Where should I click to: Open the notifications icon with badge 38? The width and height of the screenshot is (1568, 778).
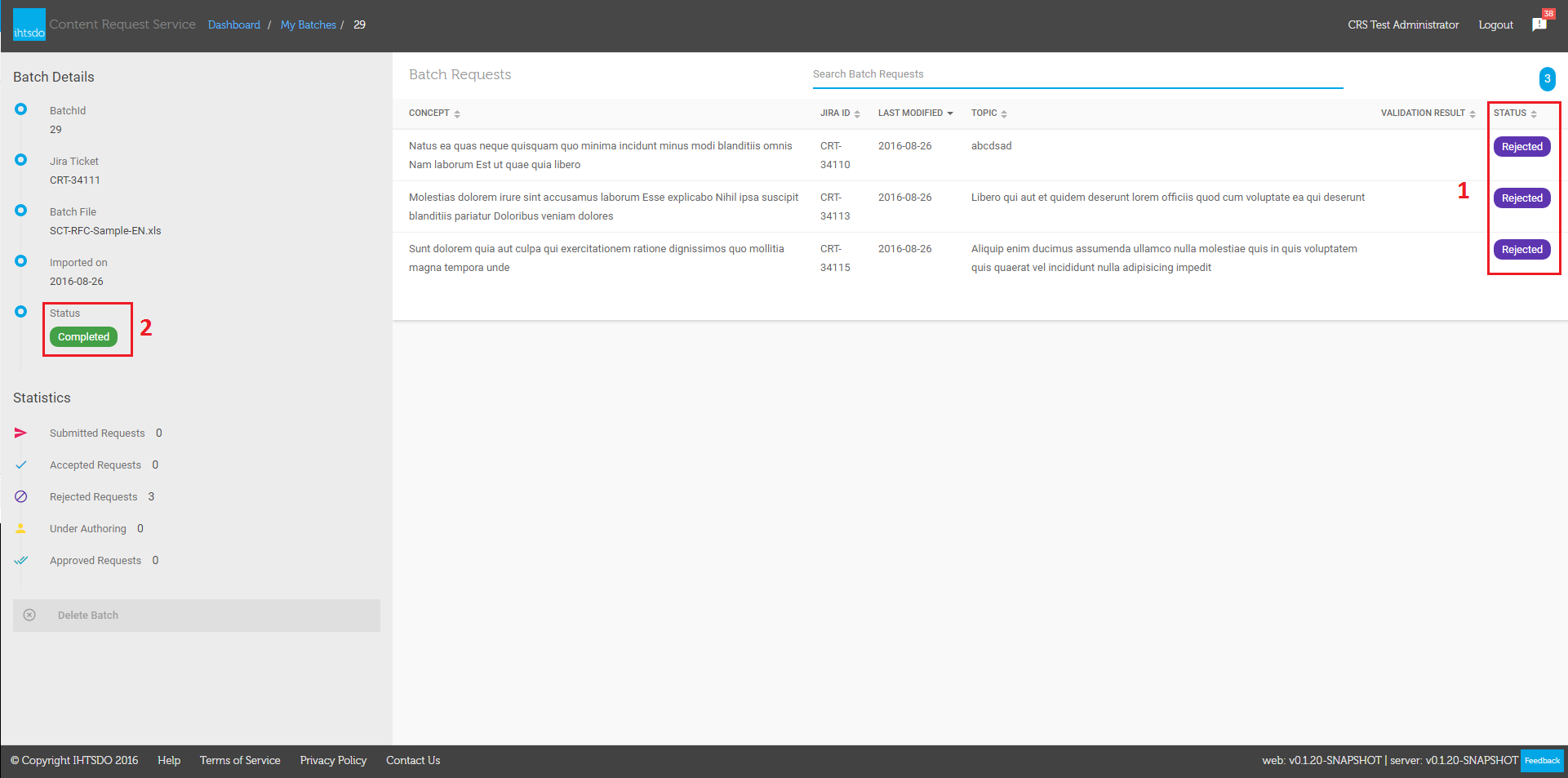pos(1539,24)
